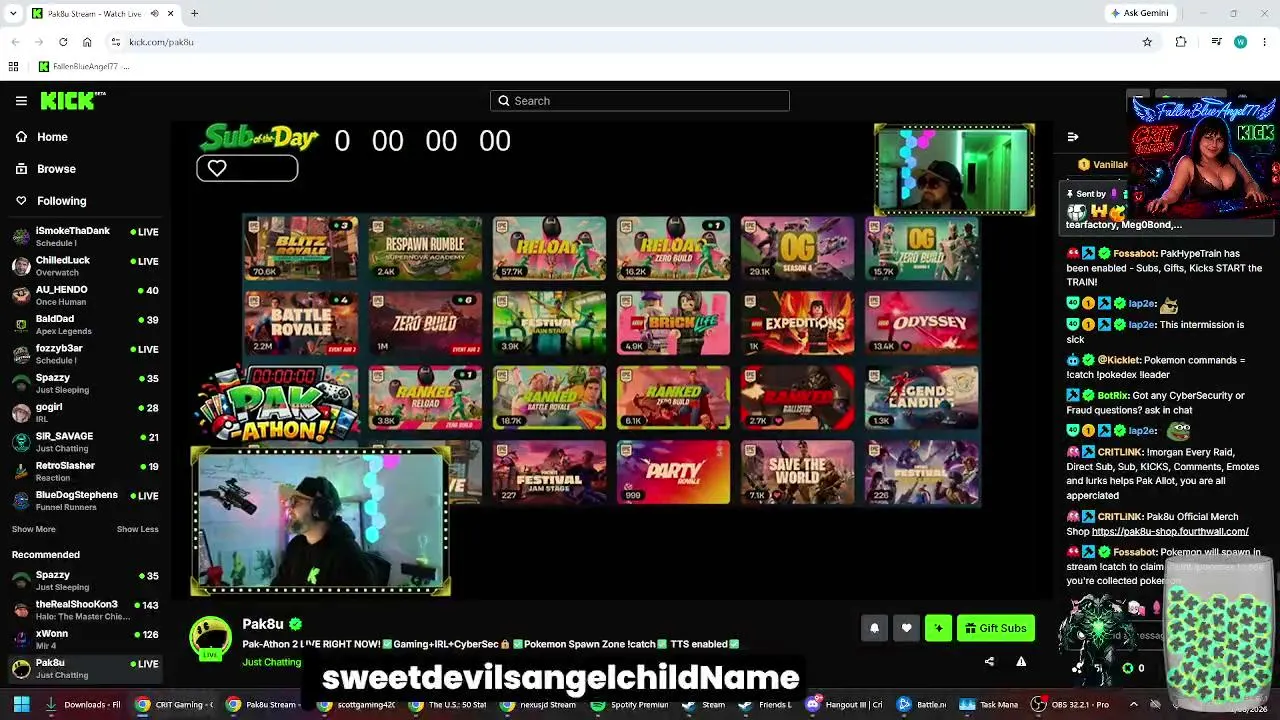Open Chrome three-dot menu
Viewport: 1280px width, 720px height.
[x=1264, y=42]
